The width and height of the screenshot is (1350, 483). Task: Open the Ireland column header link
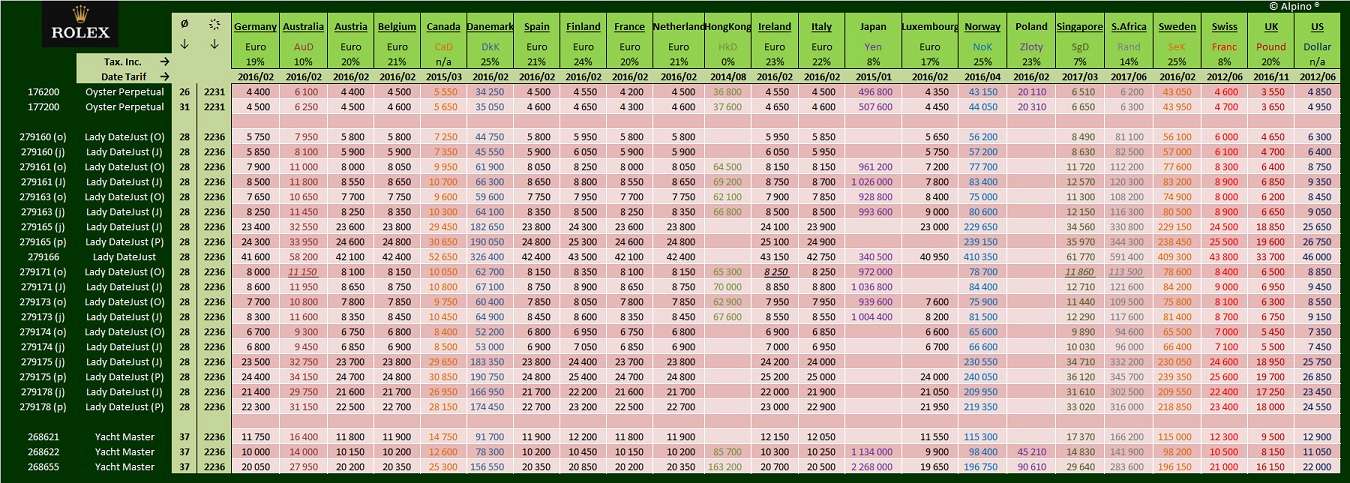pyautogui.click(x=776, y=27)
